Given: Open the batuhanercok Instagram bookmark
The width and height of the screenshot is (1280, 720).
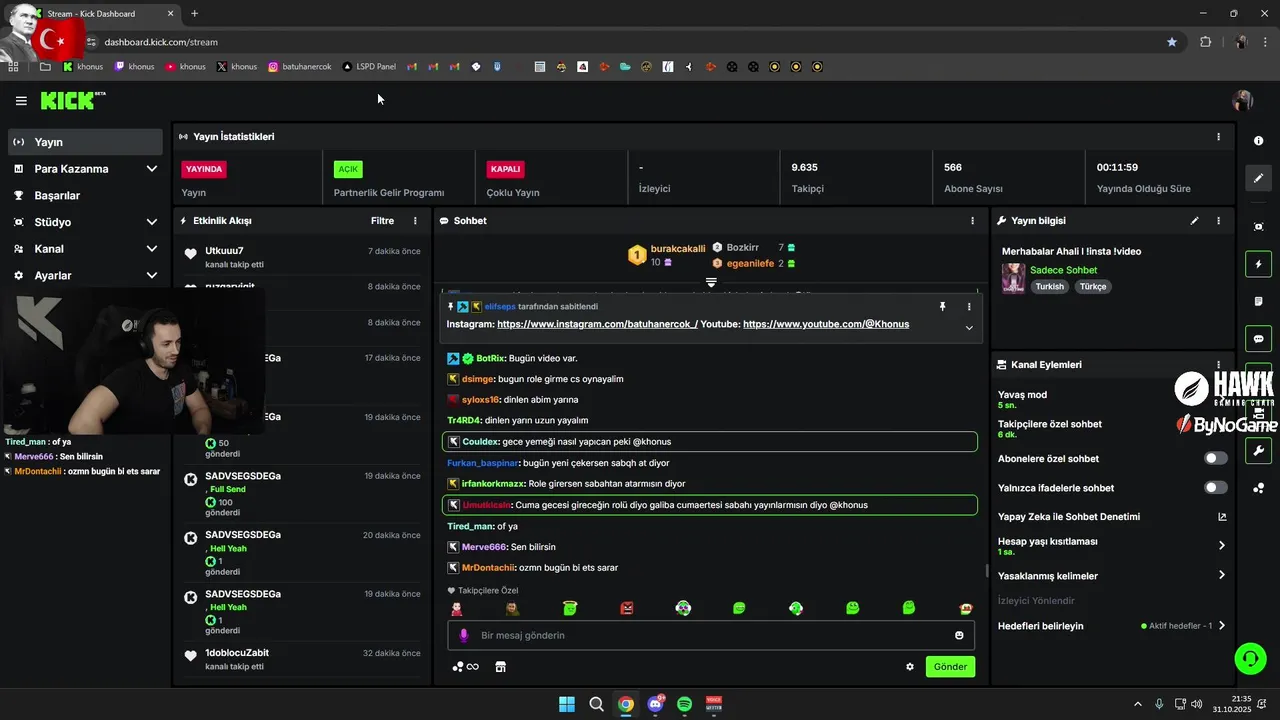Looking at the screenshot, I should [x=299, y=67].
